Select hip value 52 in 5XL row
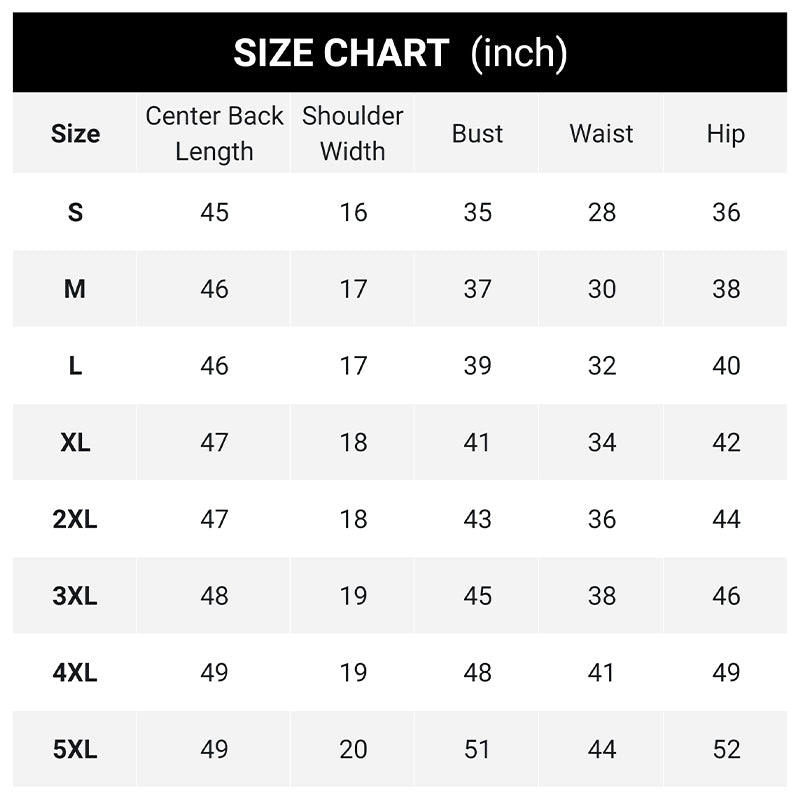This screenshot has width=800, height=800. (726, 749)
